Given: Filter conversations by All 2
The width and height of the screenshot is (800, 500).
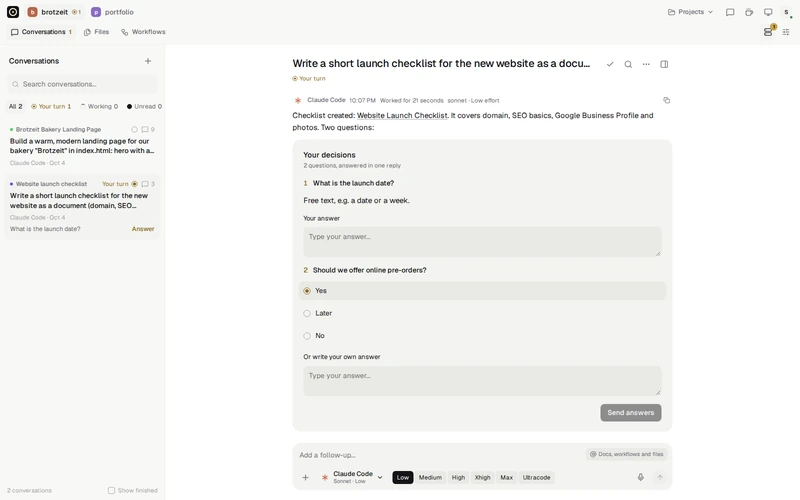Looking at the screenshot, I should pos(16,107).
